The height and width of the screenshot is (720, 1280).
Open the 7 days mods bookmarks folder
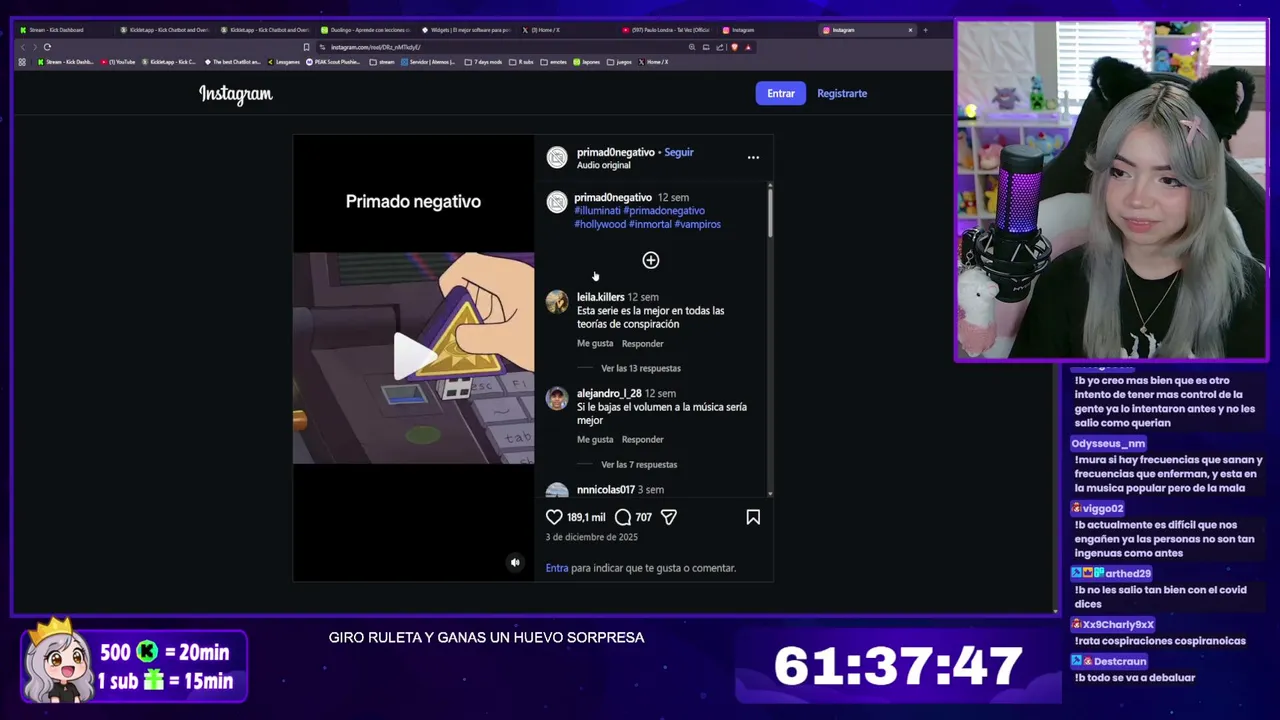tap(484, 62)
